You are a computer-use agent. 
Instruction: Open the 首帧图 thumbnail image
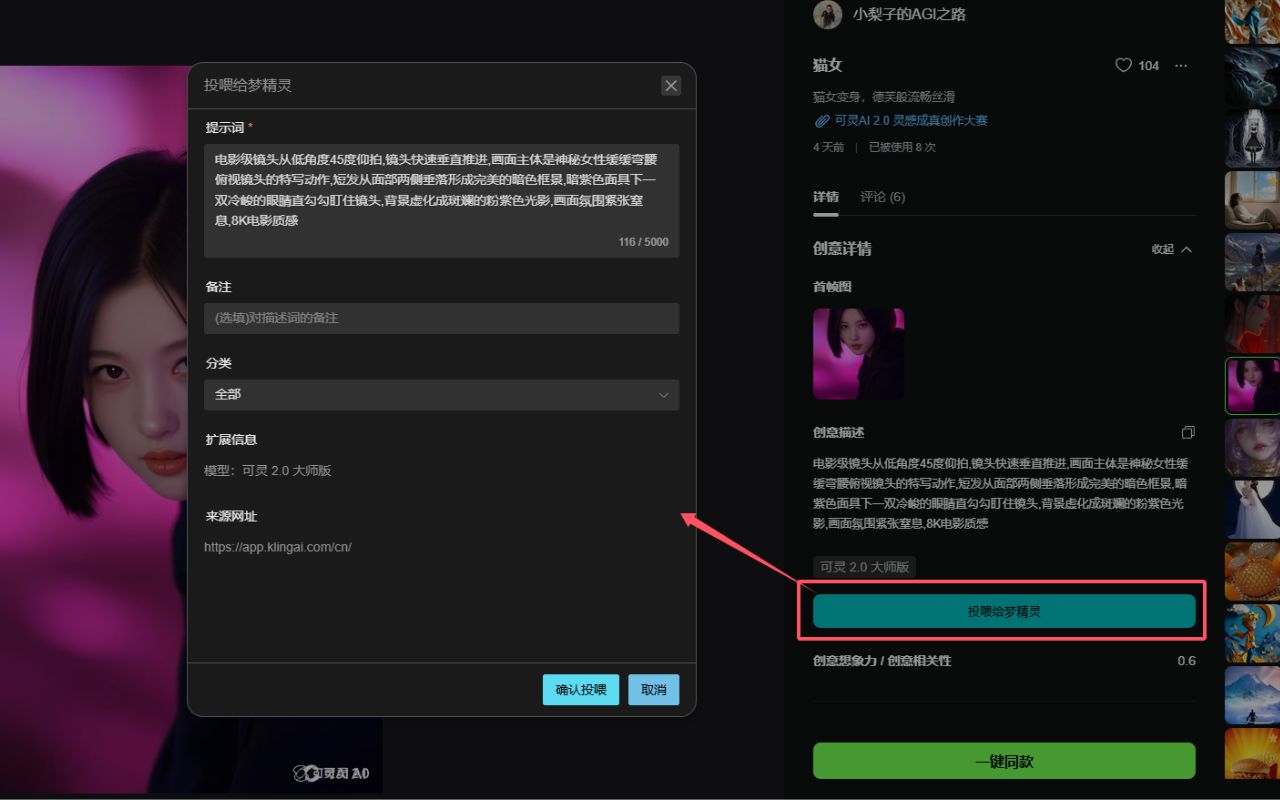coord(858,354)
